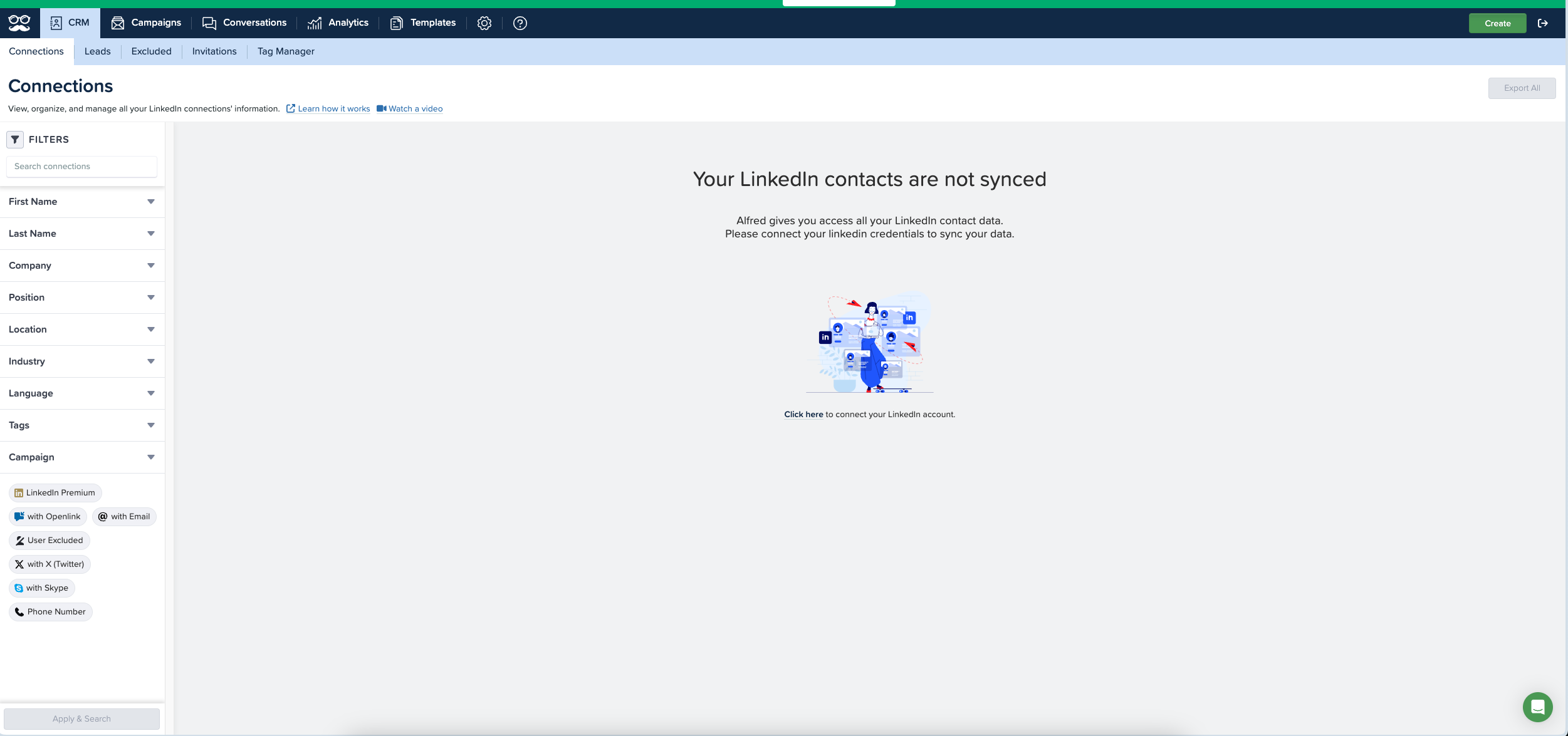Expand the First Name filter dropdown
1568x736 pixels.
click(x=81, y=202)
